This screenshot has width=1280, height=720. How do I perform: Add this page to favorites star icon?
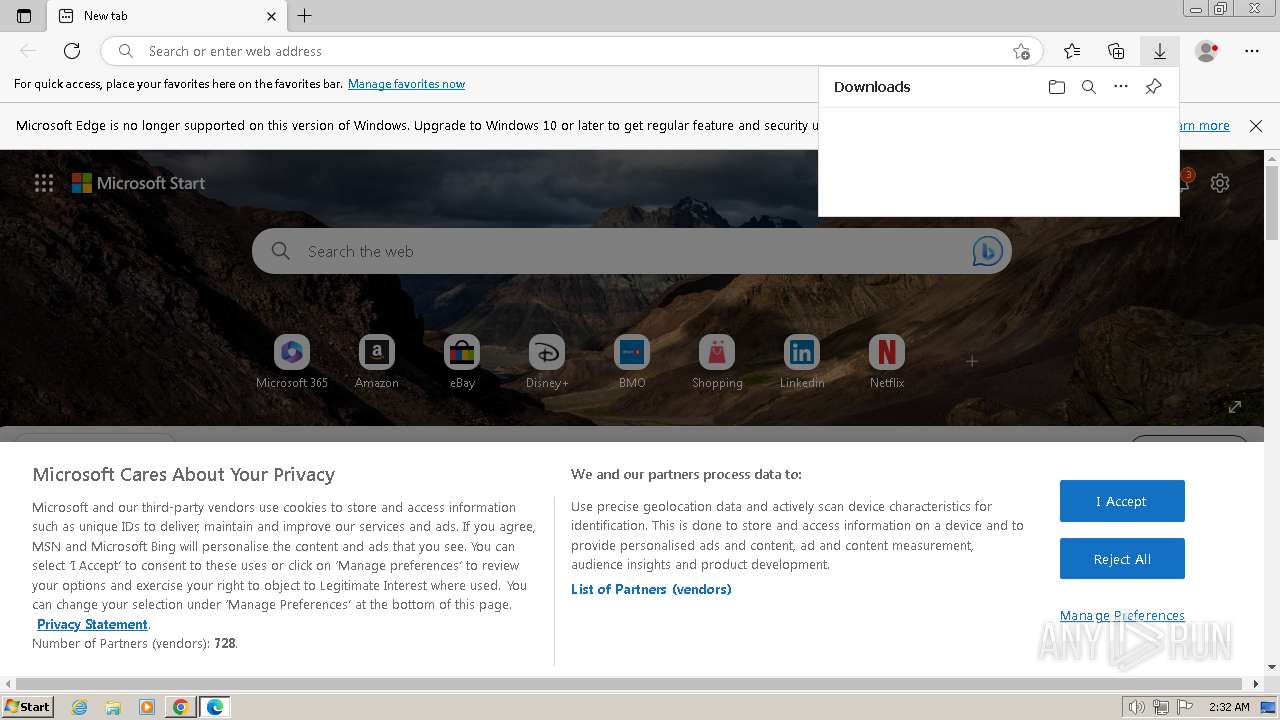(x=1021, y=51)
